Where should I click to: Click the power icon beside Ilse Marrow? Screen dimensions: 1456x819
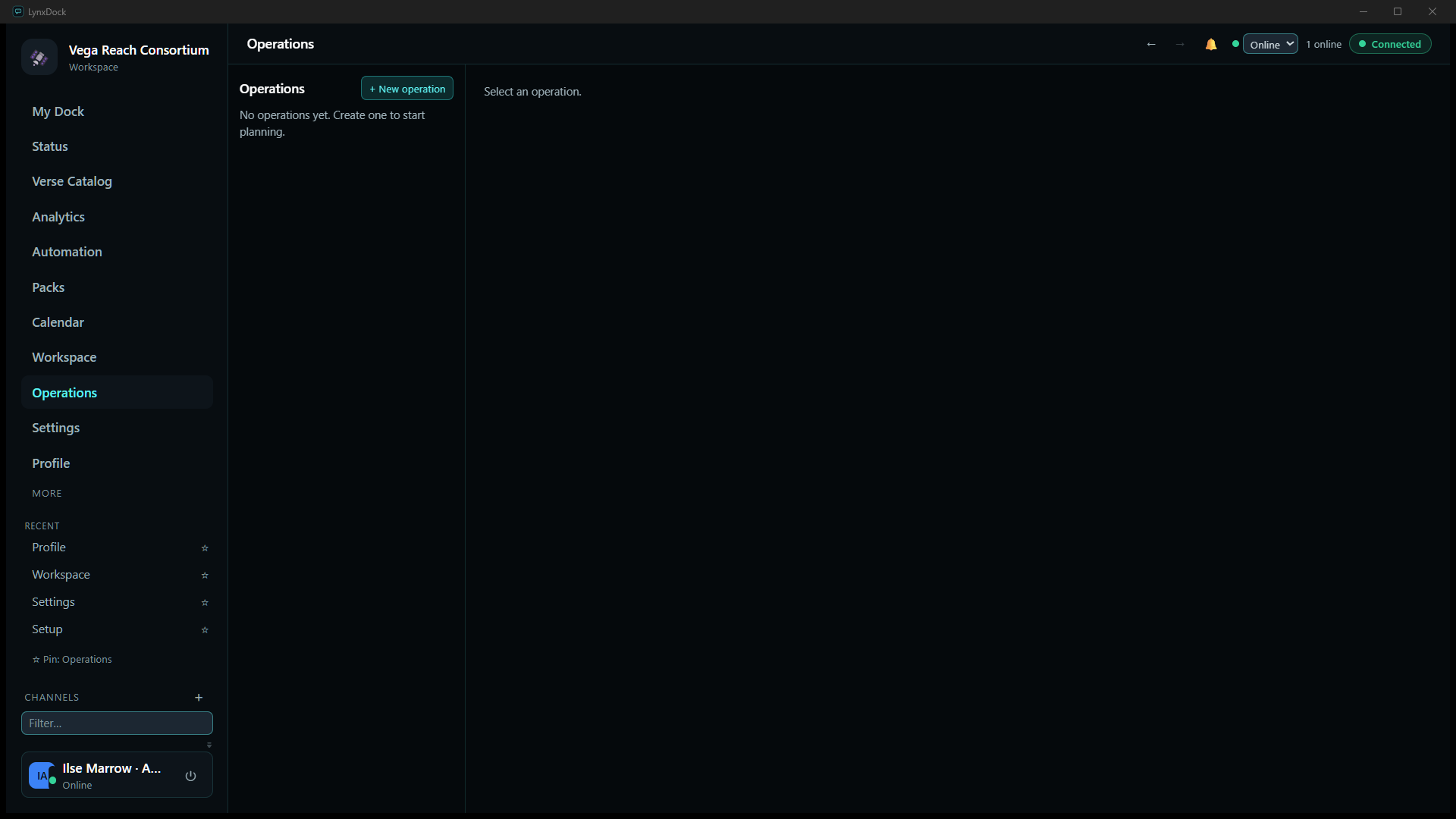[191, 776]
